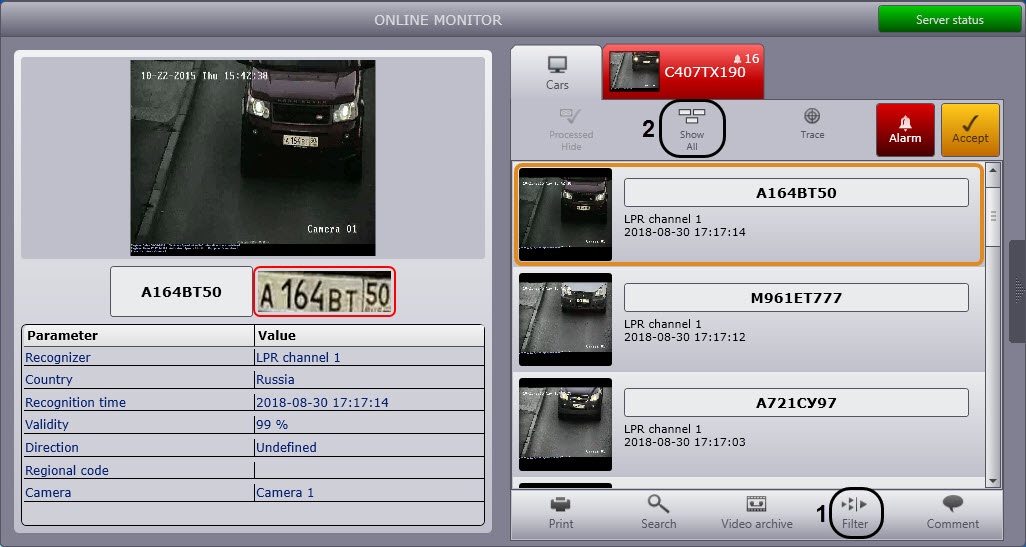The width and height of the screenshot is (1026, 547).
Task: Accept plate with yellow checkmark button
Action: (x=969, y=130)
